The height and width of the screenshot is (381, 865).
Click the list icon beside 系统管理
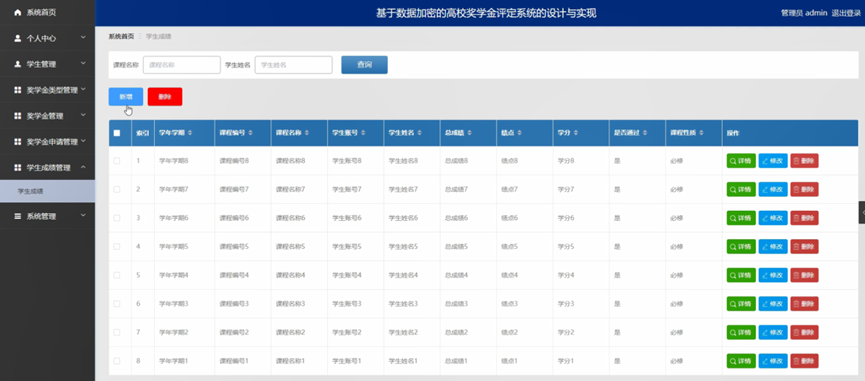17,216
